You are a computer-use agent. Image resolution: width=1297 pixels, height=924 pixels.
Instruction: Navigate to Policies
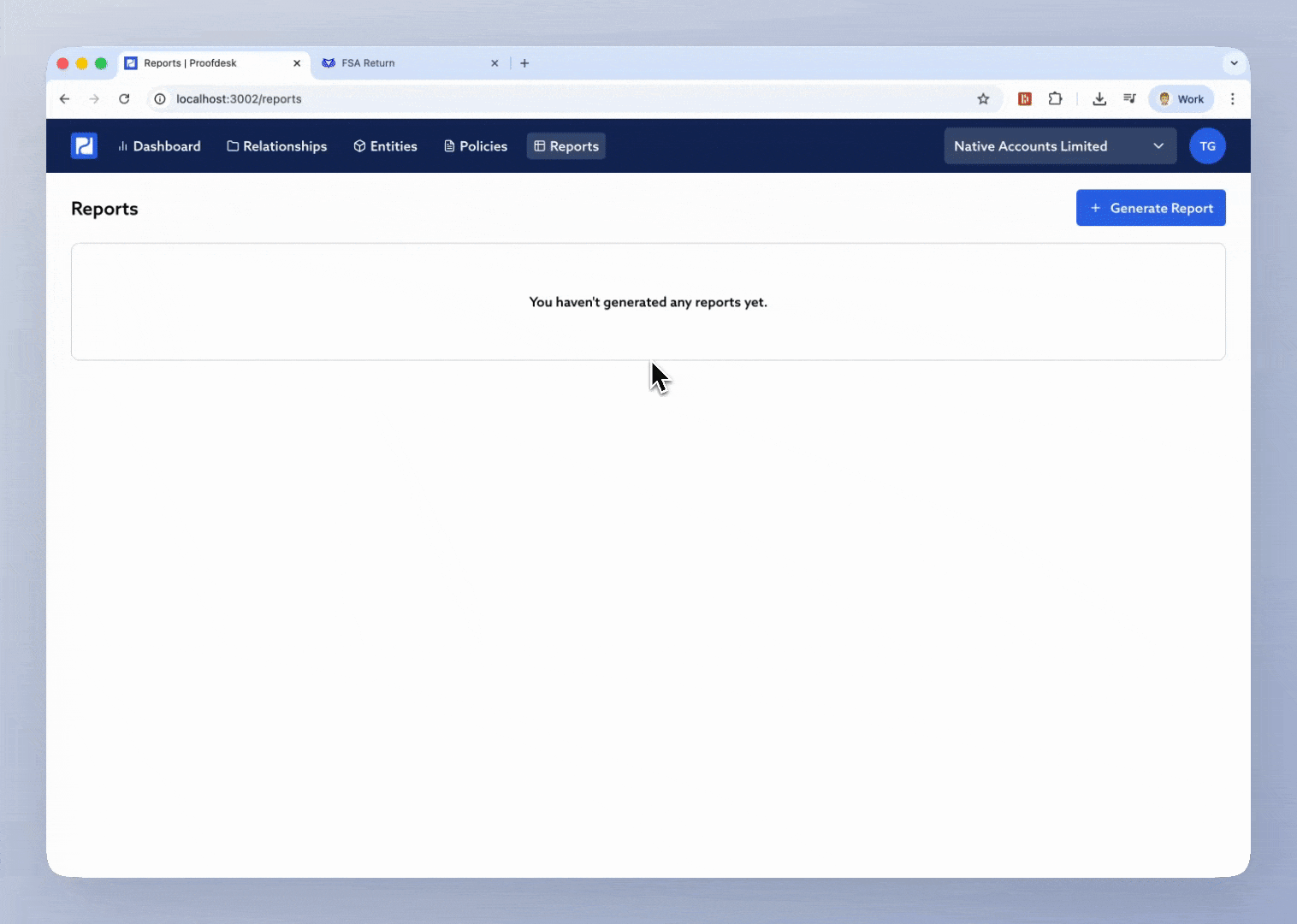(x=475, y=146)
